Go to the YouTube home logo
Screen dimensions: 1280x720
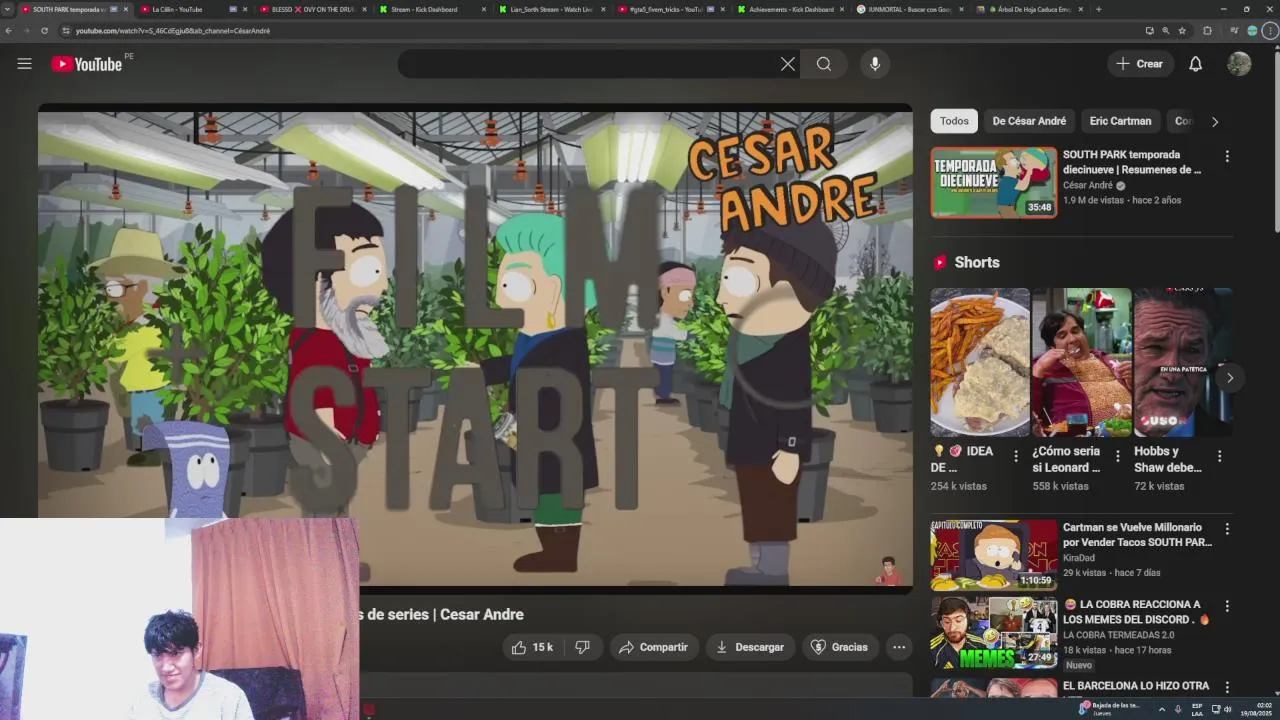click(87, 64)
